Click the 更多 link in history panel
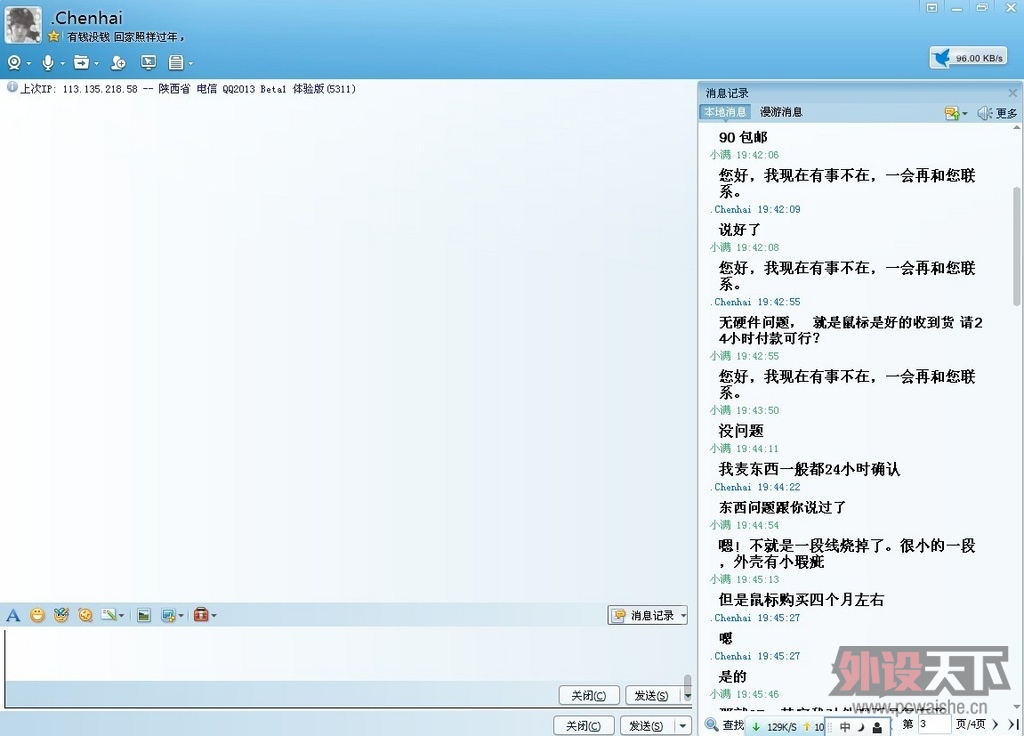The width and height of the screenshot is (1024, 736). click(1006, 113)
